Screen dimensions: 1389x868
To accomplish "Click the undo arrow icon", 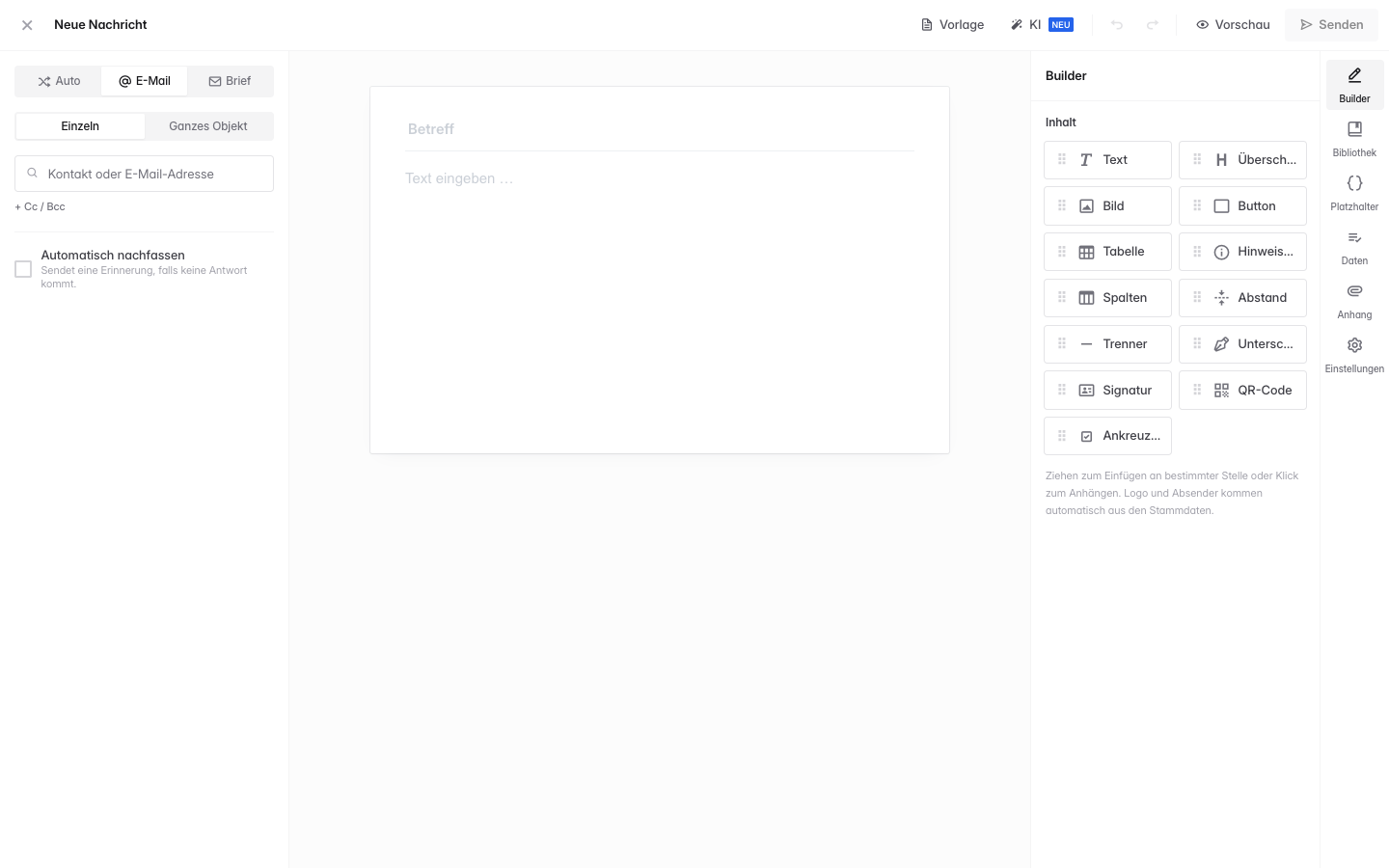I will tap(1117, 25).
